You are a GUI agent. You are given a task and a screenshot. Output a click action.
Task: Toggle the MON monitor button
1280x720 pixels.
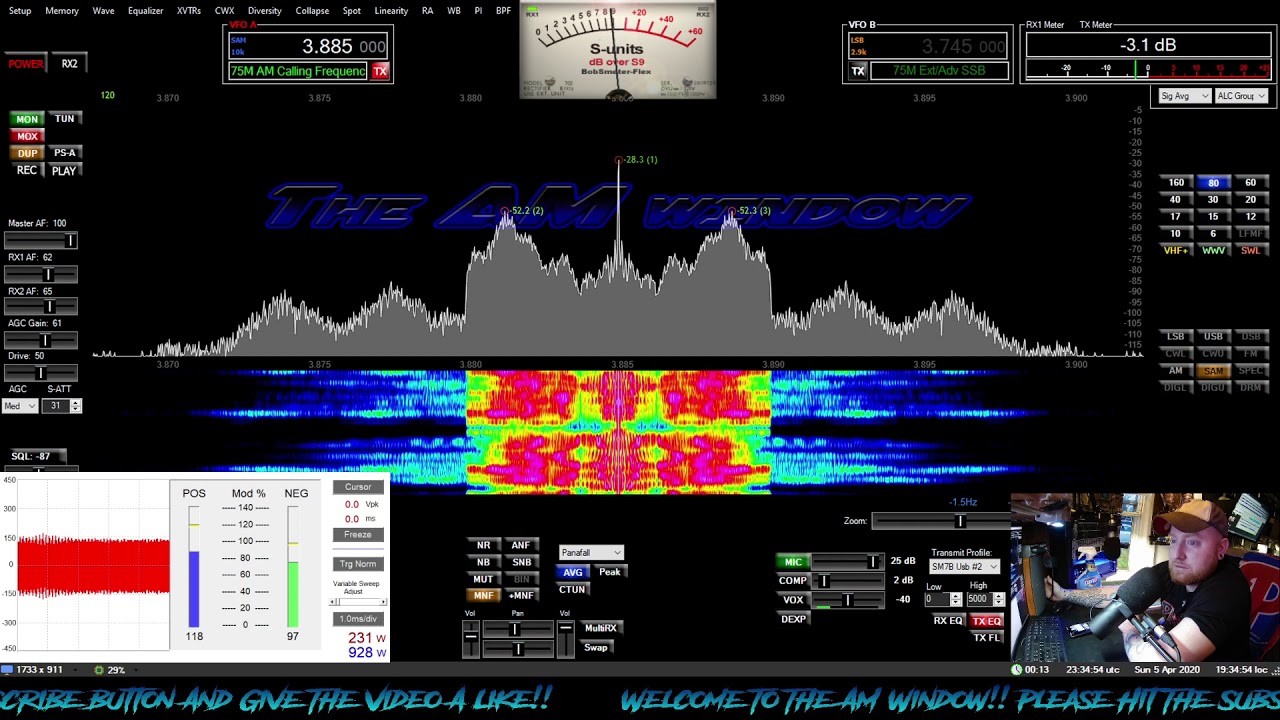[27, 119]
